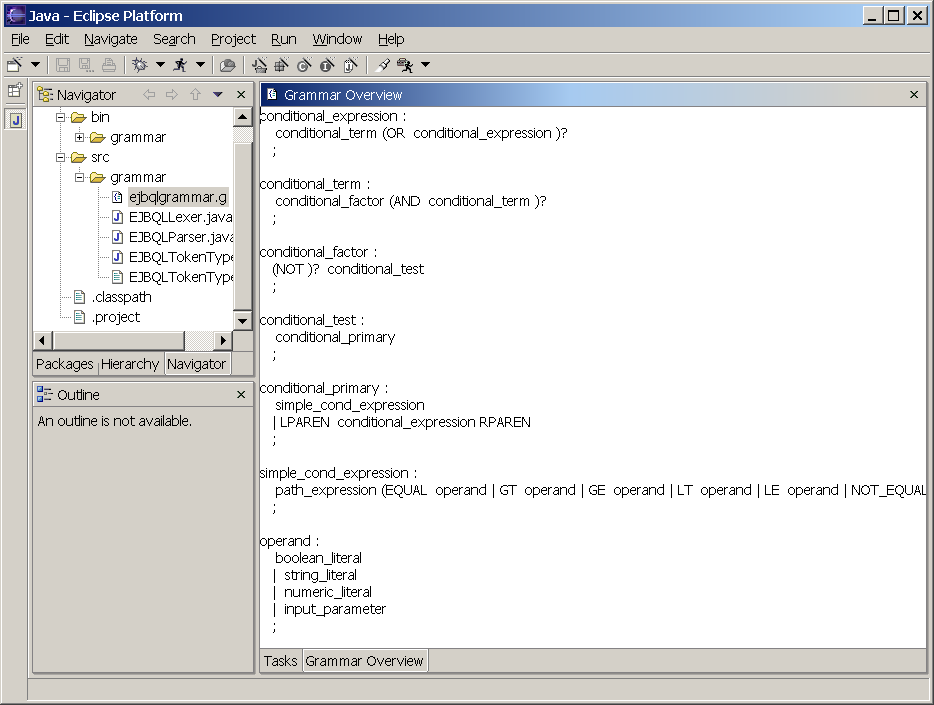Select the Java perspective button
The width and height of the screenshot is (934, 705).
click(x=15, y=120)
